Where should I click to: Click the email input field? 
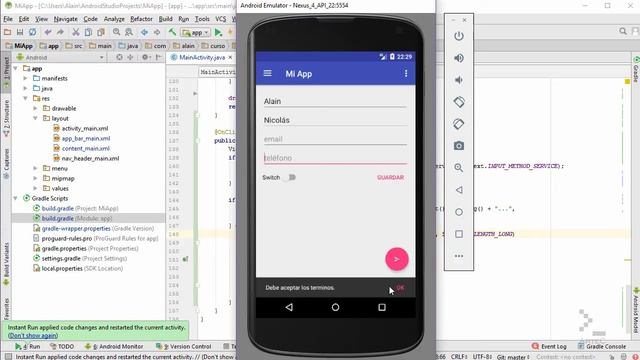click(x=335, y=139)
